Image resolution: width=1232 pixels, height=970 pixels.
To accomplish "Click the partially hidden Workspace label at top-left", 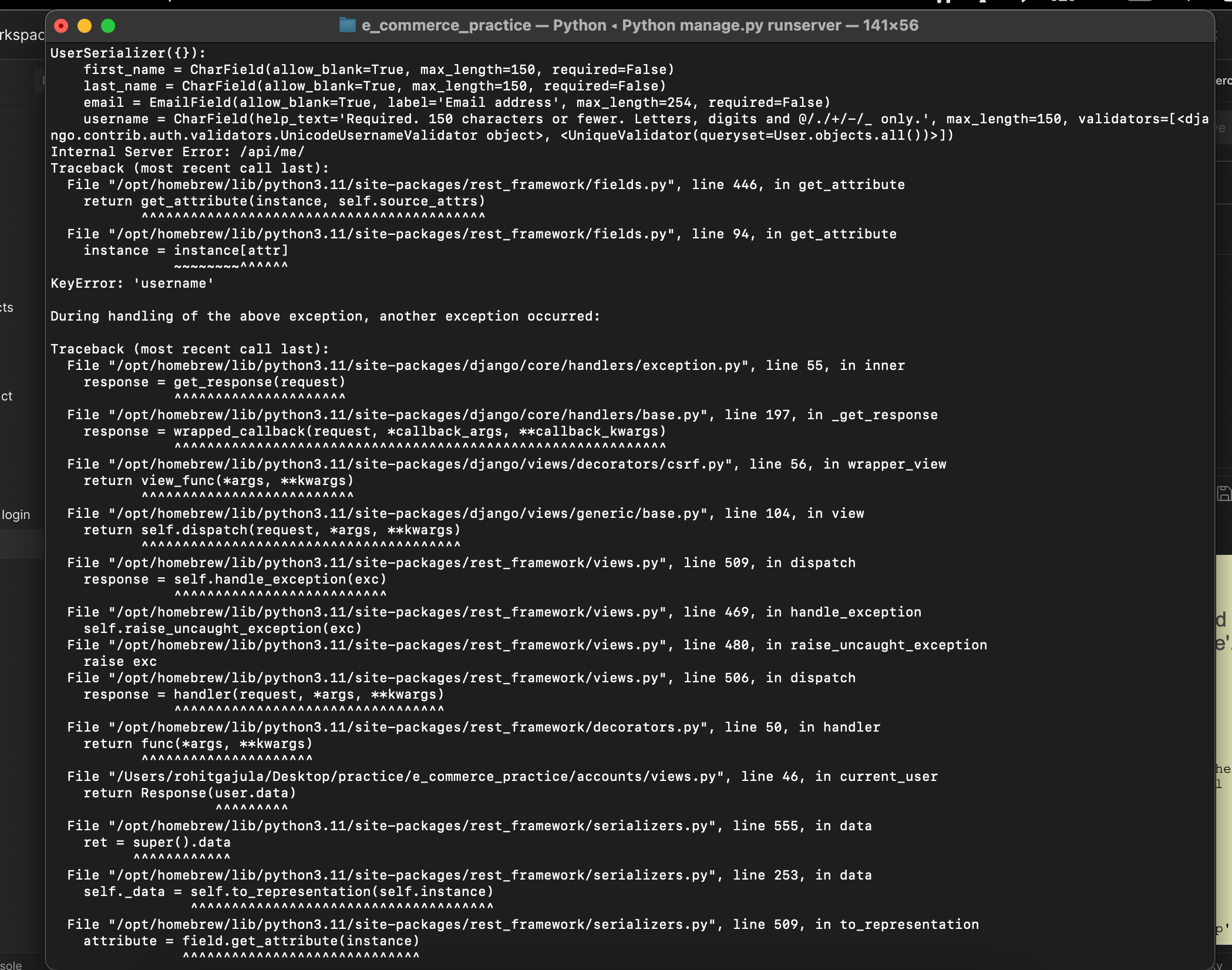I will click(x=22, y=35).
